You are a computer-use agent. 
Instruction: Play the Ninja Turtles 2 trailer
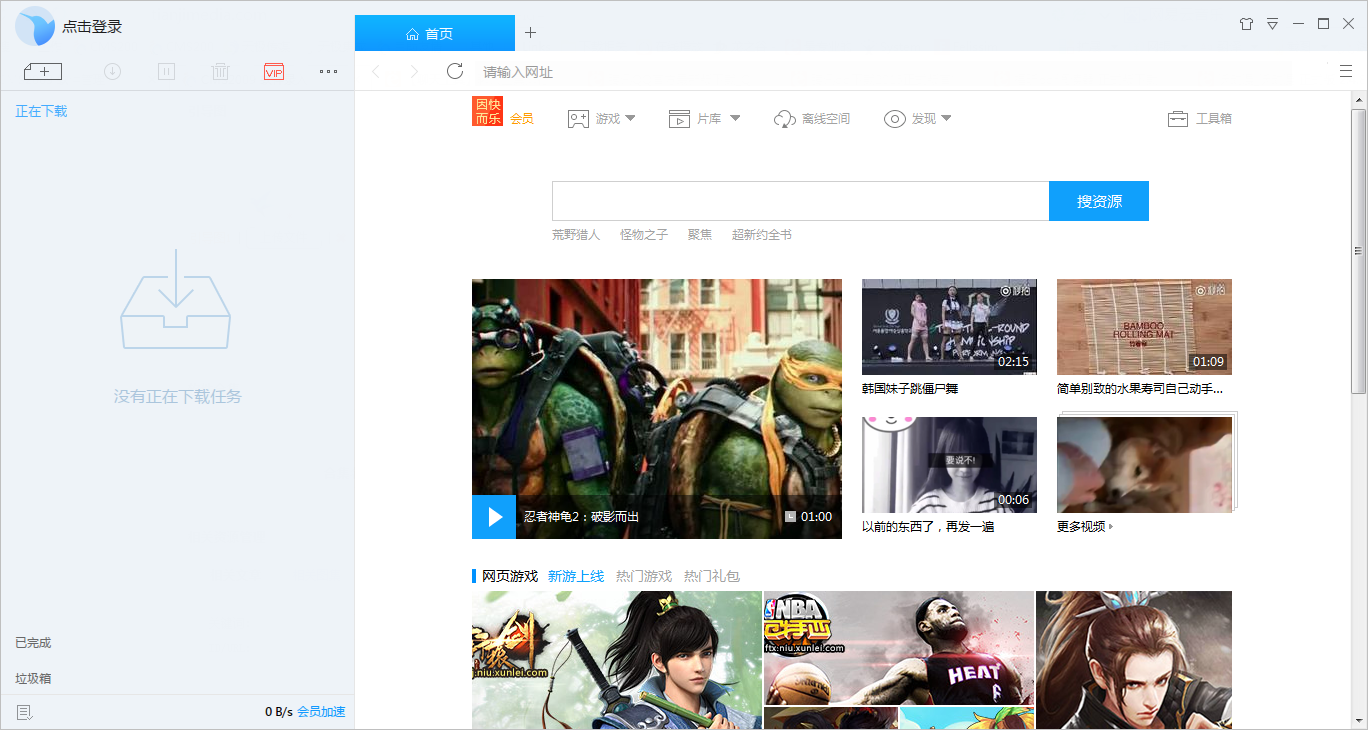point(494,517)
